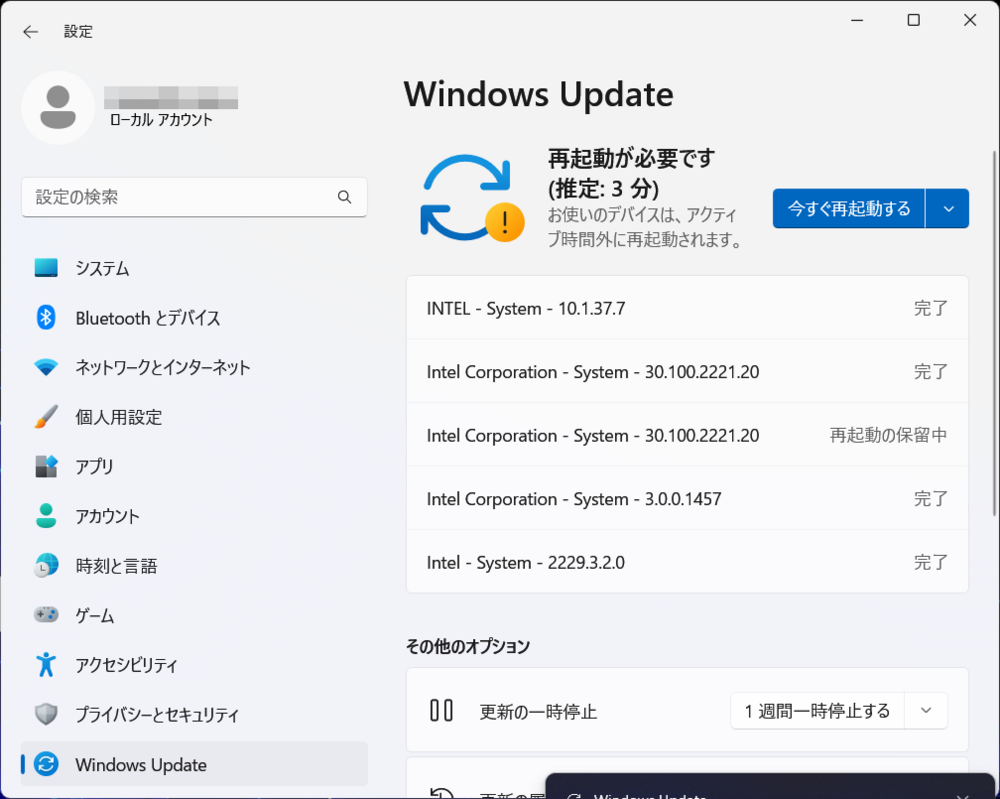The height and width of the screenshot is (799, 1000).
Task: Select Windows Update menu label
Action: click(x=141, y=765)
